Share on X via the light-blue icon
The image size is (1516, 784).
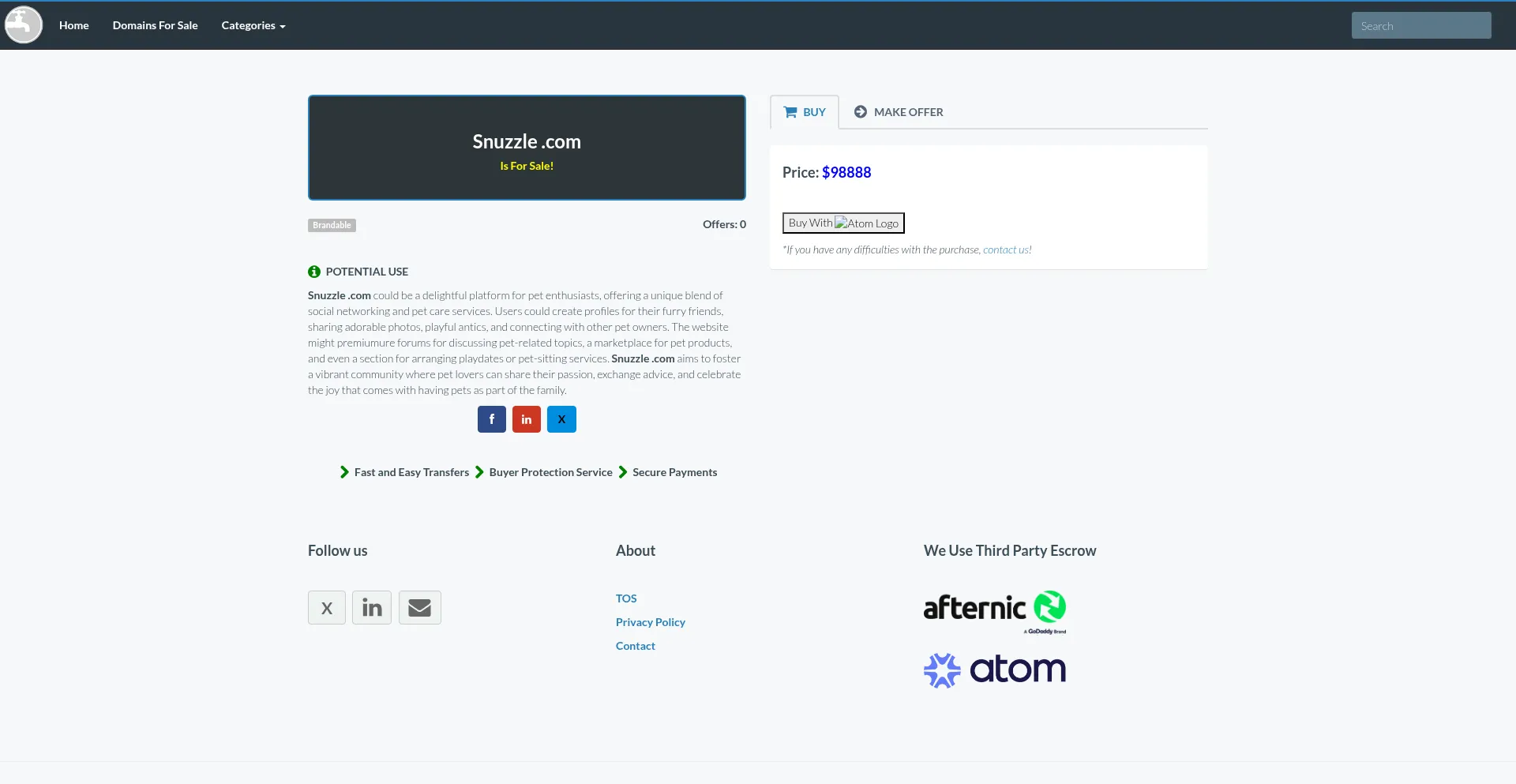[561, 419]
